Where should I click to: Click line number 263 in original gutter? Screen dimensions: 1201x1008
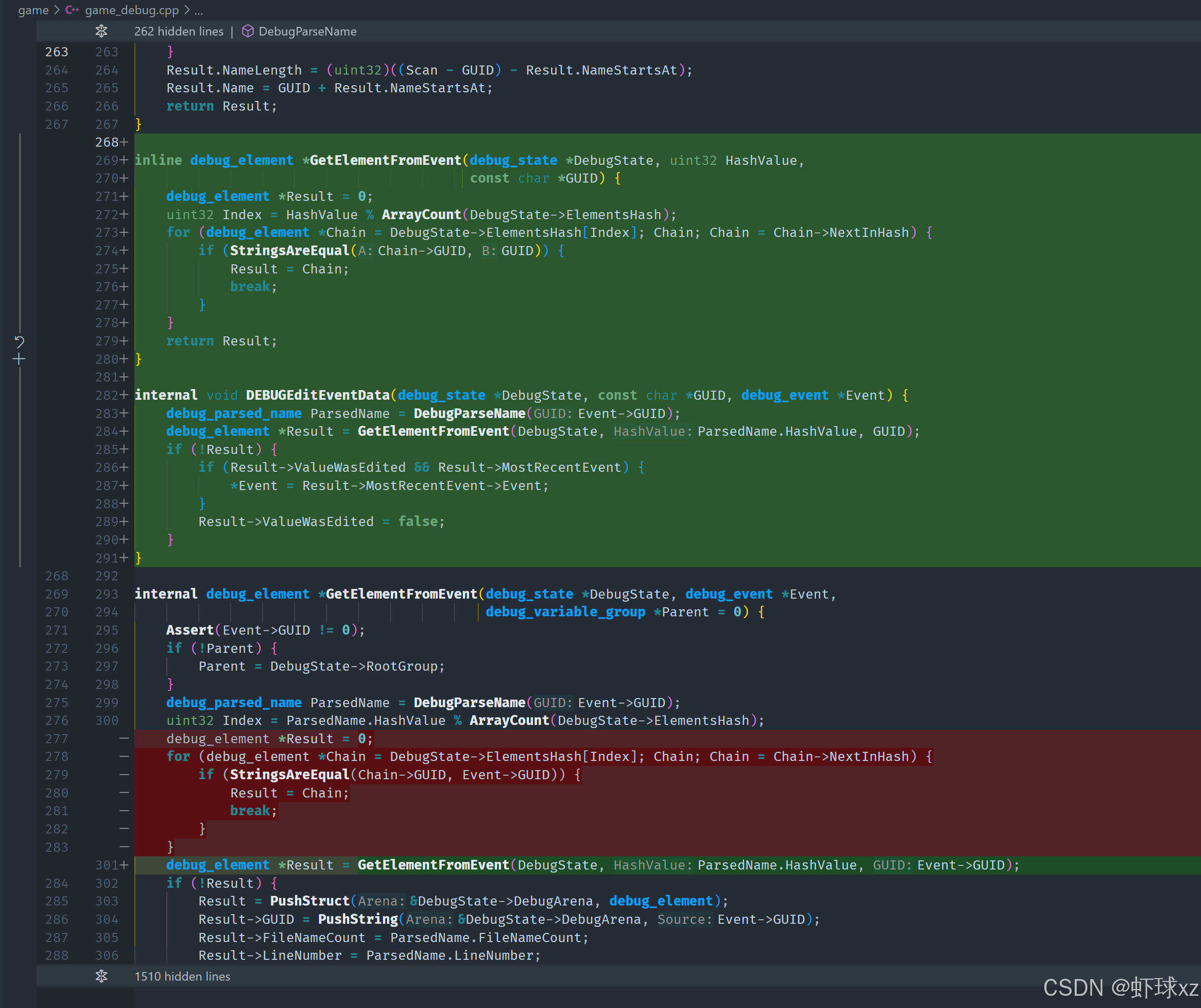click(x=57, y=51)
